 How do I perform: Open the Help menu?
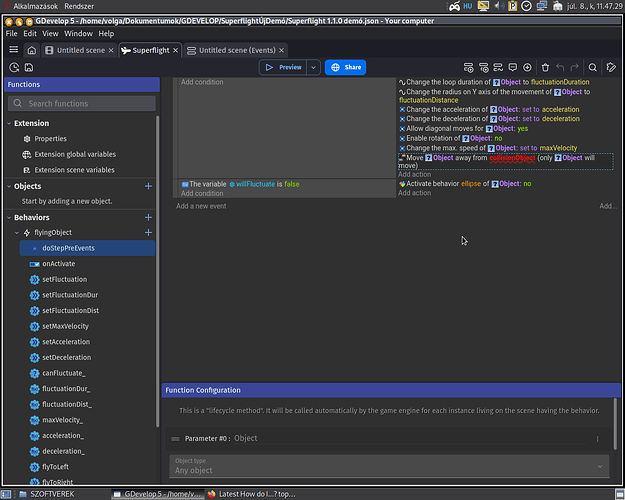tap(106, 33)
